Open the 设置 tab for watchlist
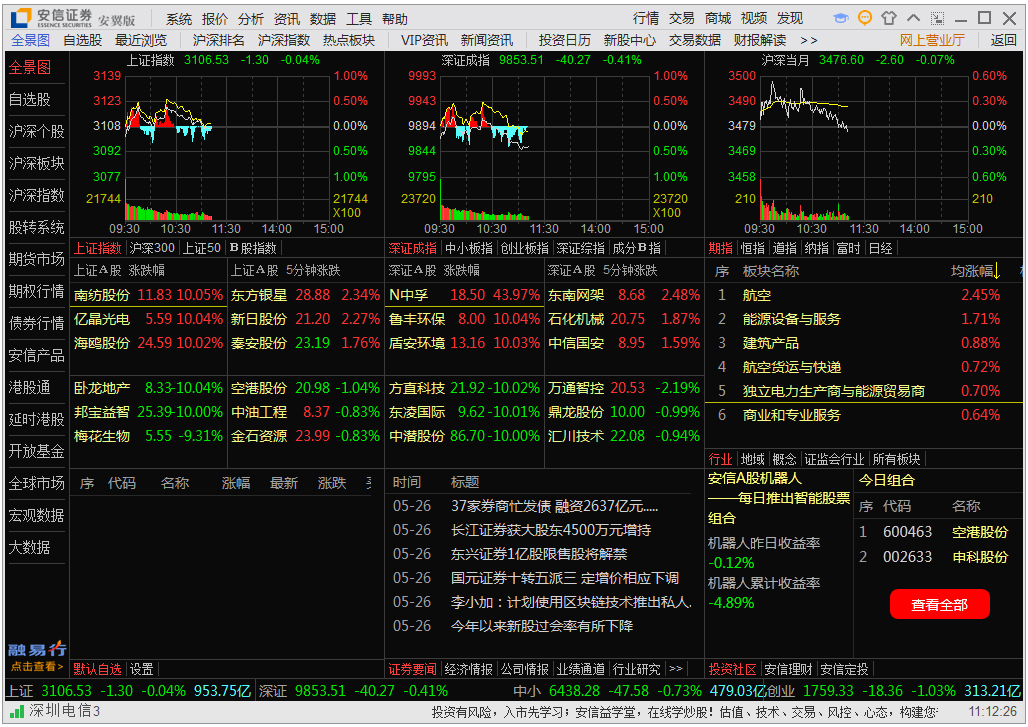The height and width of the screenshot is (727, 1028). point(141,669)
